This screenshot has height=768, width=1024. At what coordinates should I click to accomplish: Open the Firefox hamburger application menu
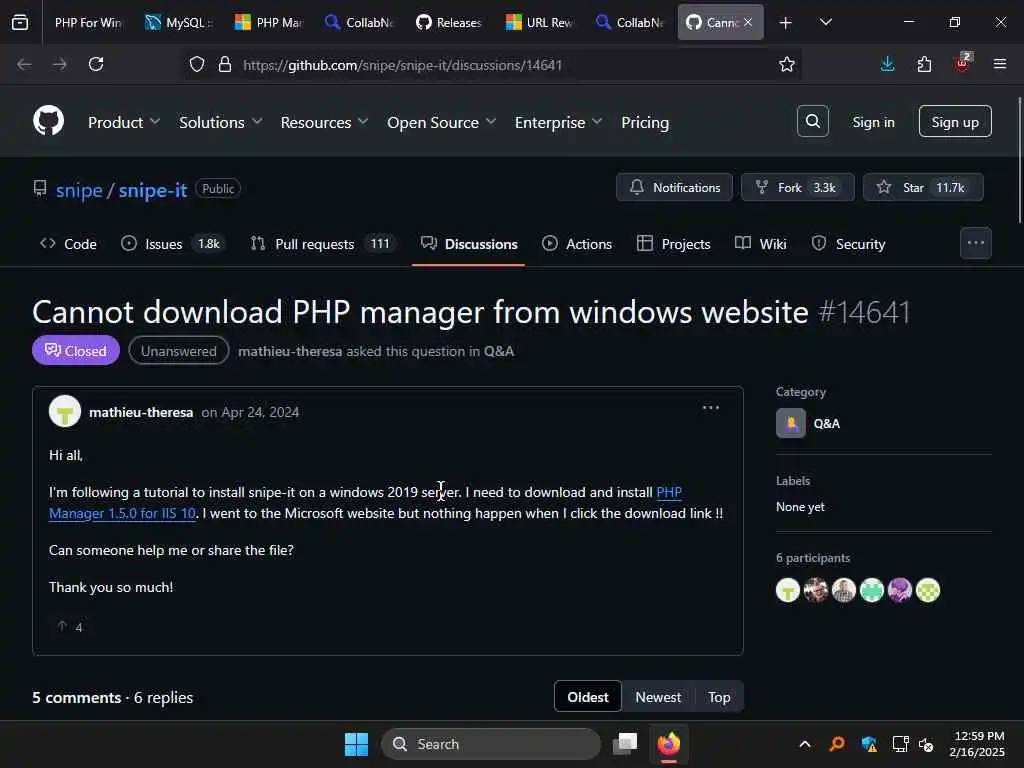(999, 64)
